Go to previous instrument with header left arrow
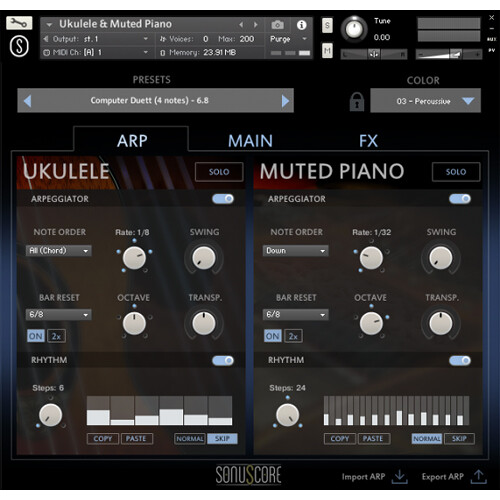Screen dimensions: 500x500 tap(241, 25)
